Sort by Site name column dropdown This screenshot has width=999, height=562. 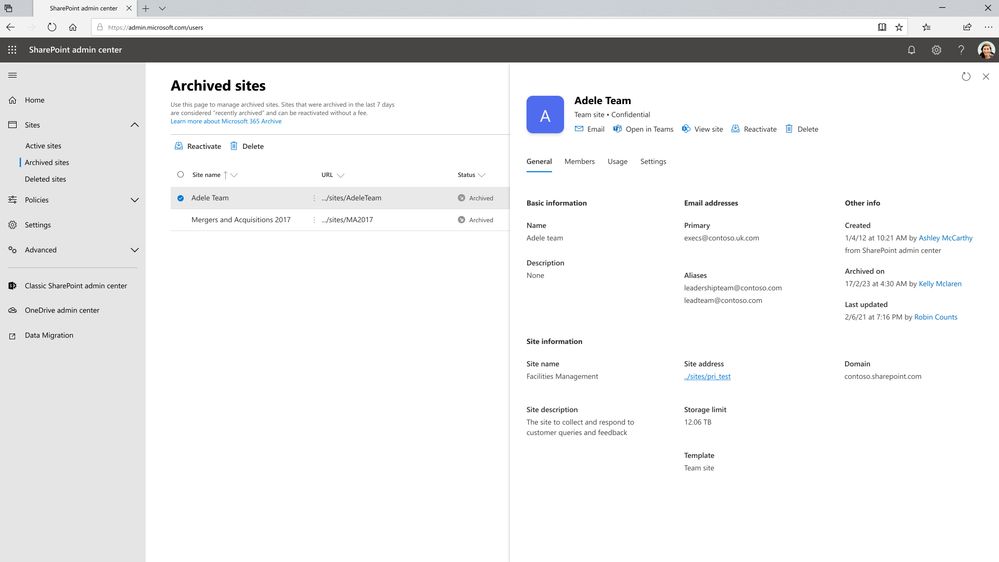click(x=234, y=175)
